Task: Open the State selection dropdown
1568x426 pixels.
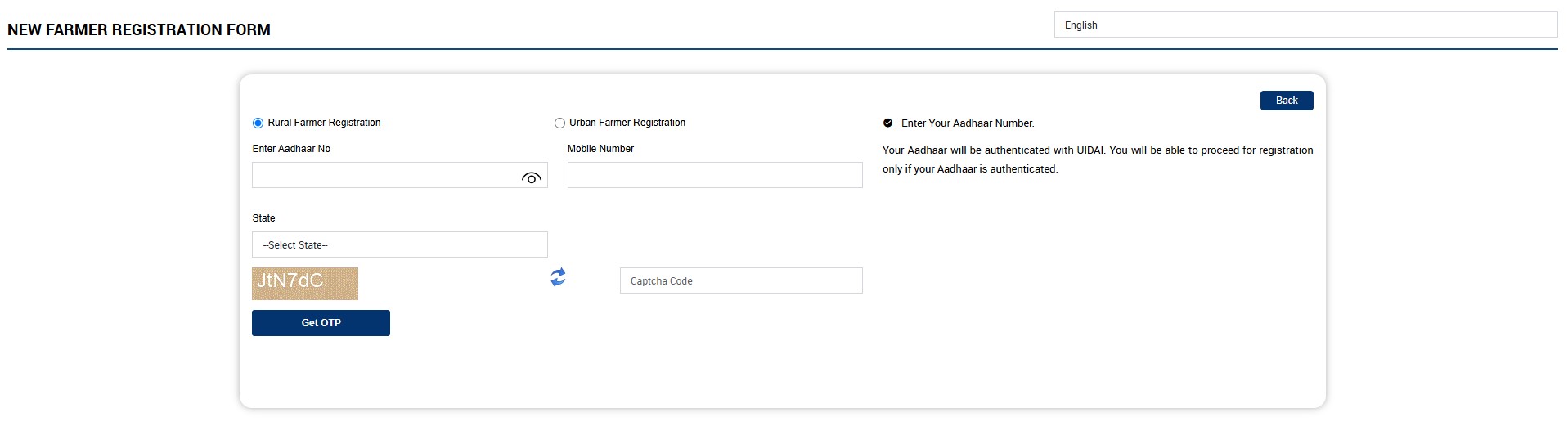Action: click(400, 244)
